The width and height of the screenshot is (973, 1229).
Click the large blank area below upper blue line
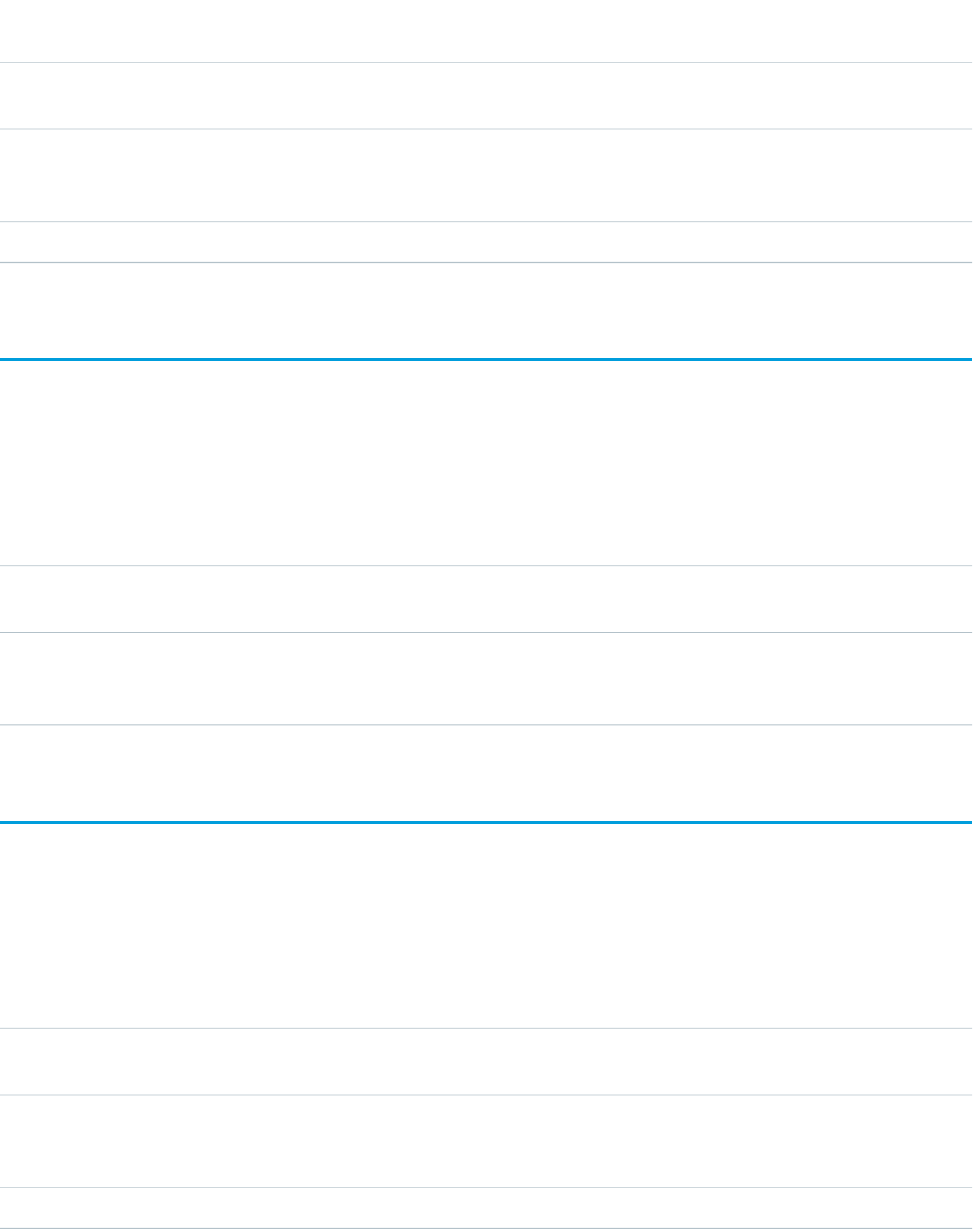coord(486,462)
